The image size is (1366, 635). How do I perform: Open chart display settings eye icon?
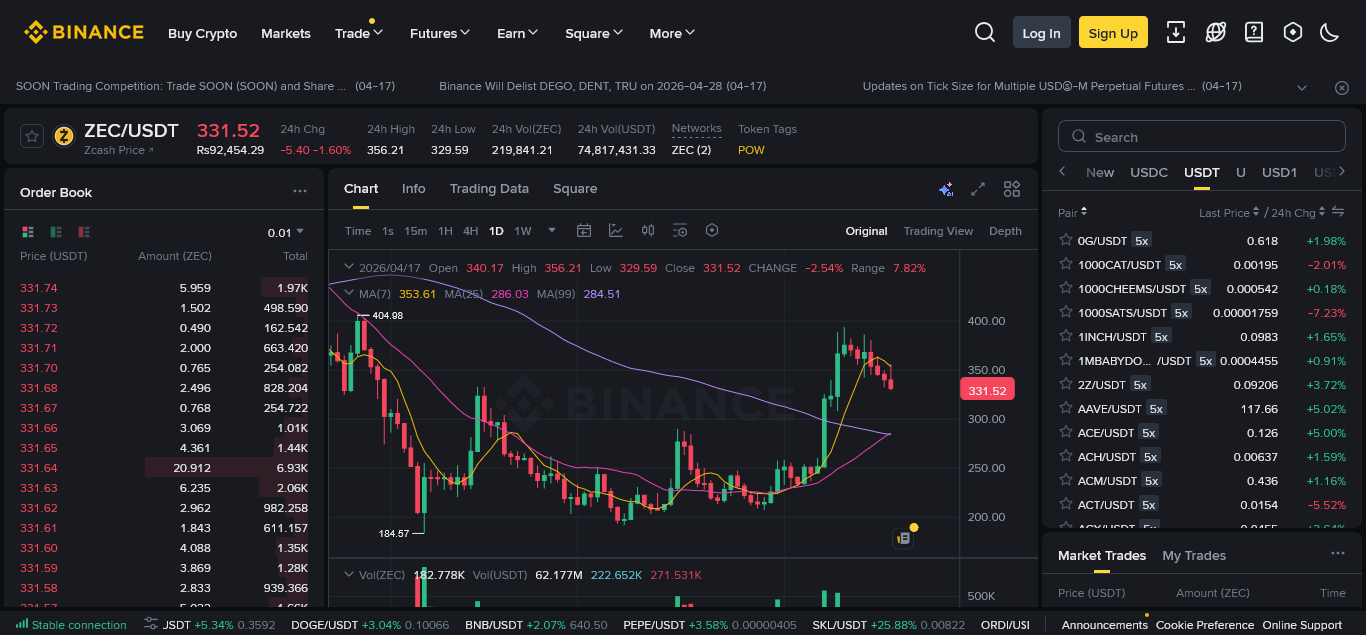(680, 231)
